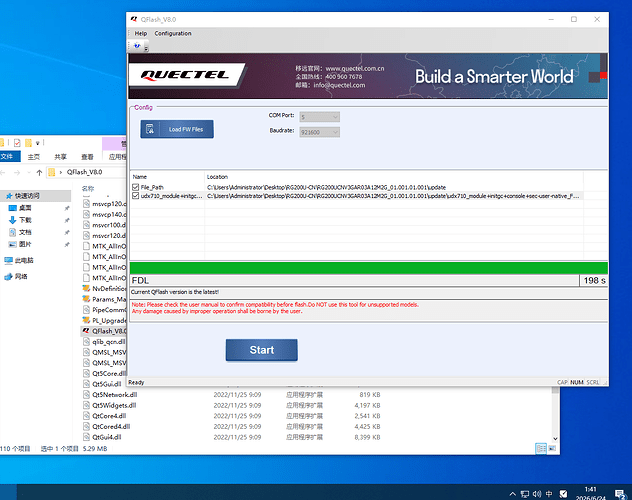
Task: Select the msvcr100 file in Explorer
Action: click(x=104, y=225)
